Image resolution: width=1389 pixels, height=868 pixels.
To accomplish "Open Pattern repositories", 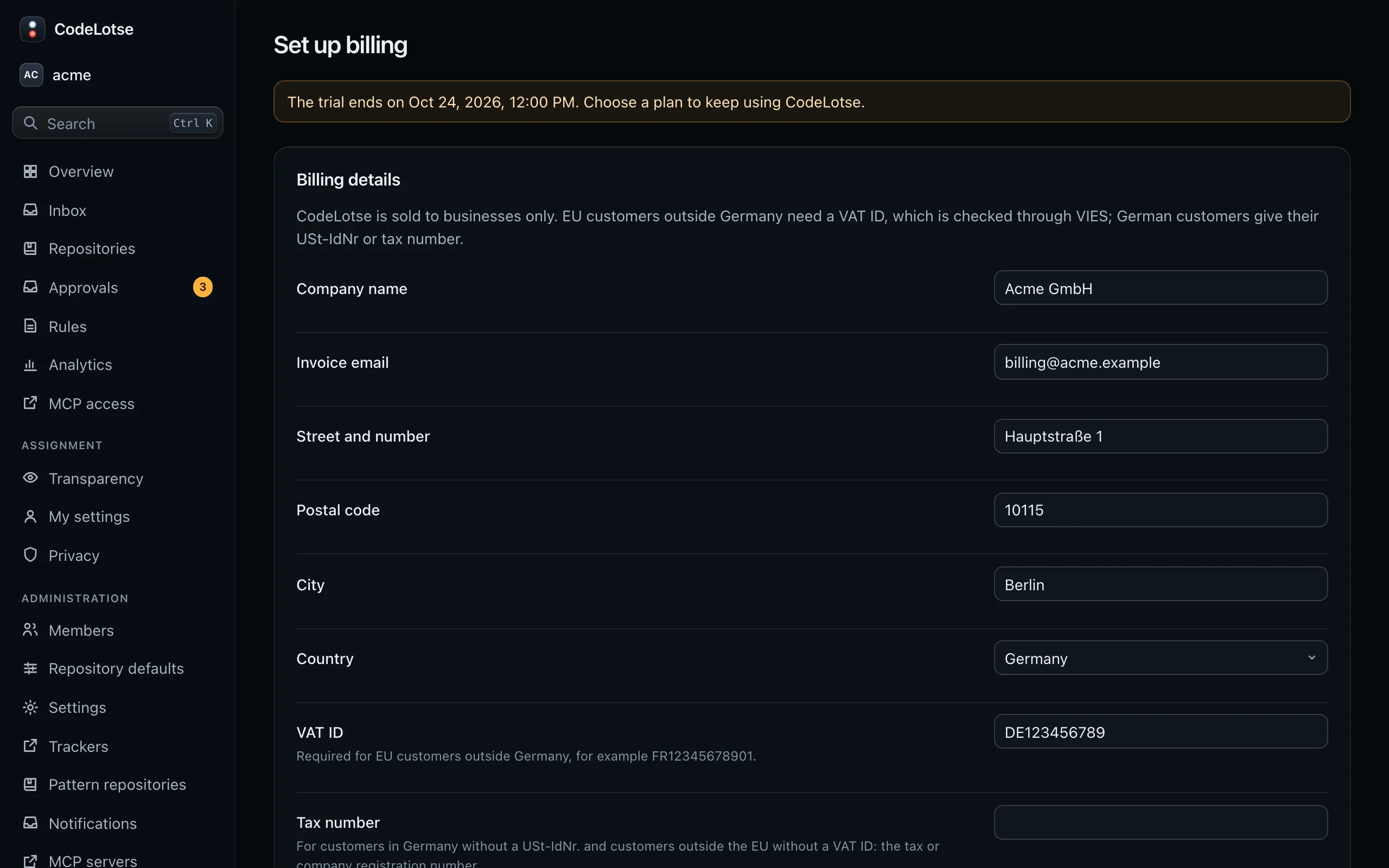I will coord(118,784).
